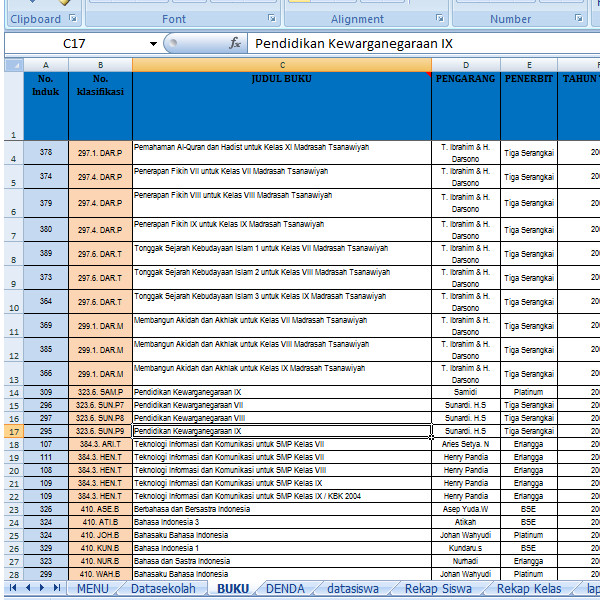The height and width of the screenshot is (600, 600).
Task: Switch to the Datasekolah sheet tab
Action: tap(163, 589)
